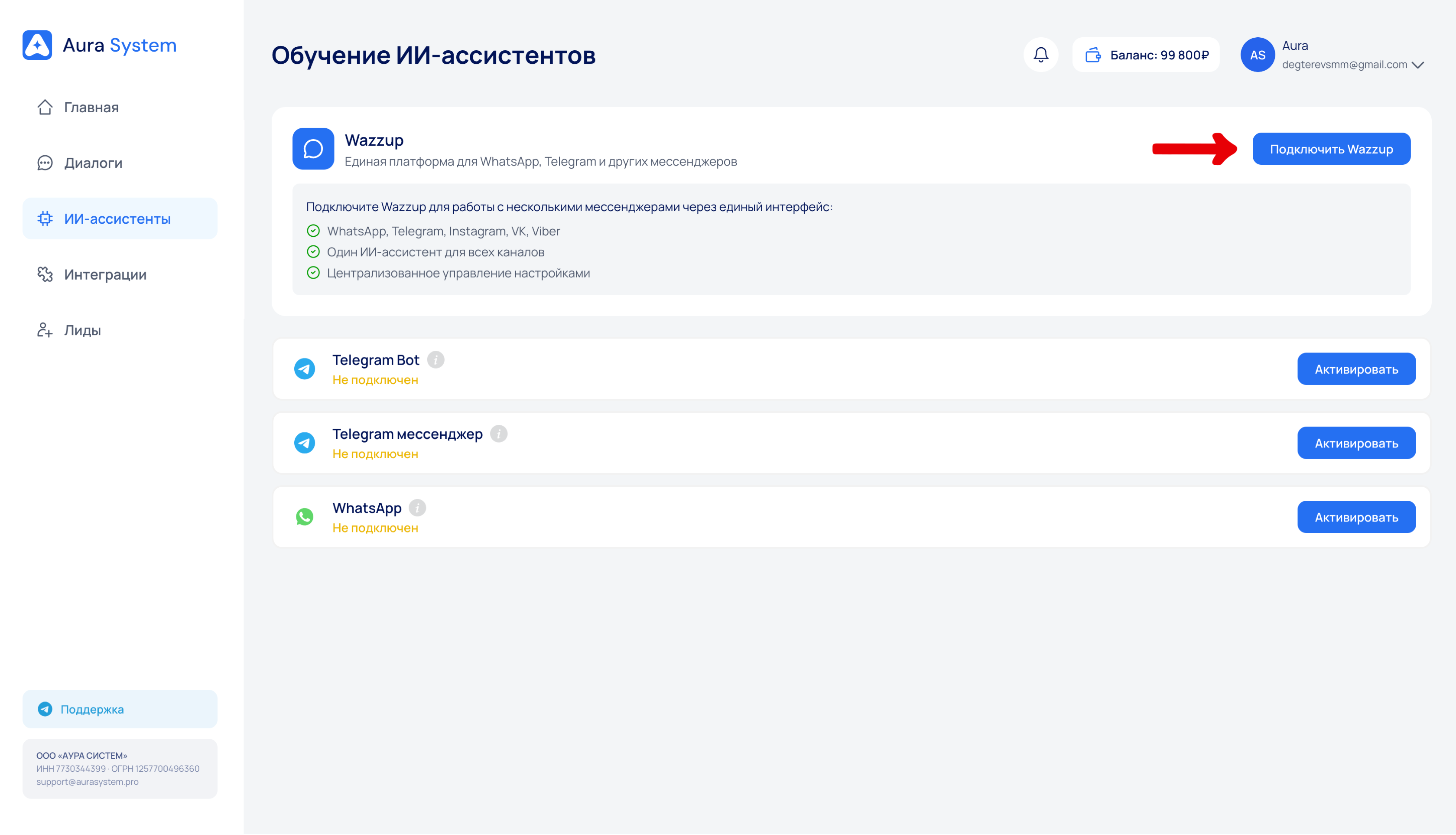Click the notification bell icon
1456x835 pixels.
[x=1040, y=55]
